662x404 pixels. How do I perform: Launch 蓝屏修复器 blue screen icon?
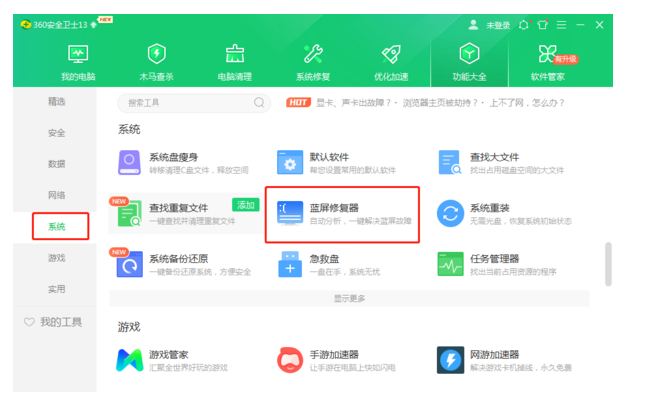[x=290, y=212]
